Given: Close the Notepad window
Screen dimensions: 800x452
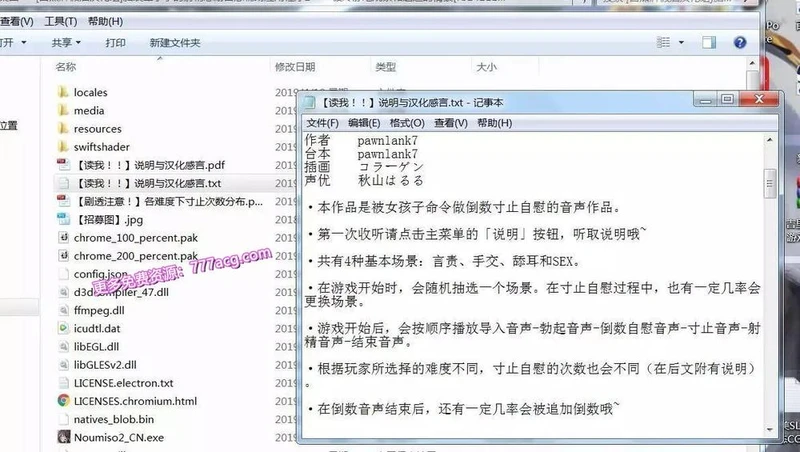Looking at the screenshot, I should pyautogui.click(x=759, y=99).
